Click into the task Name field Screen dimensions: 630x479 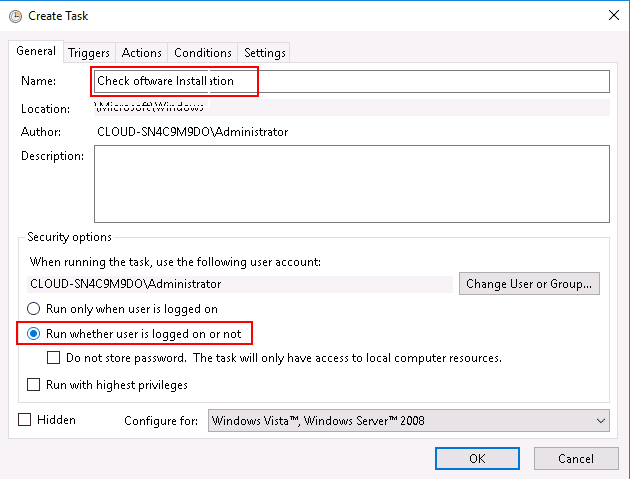tap(352, 81)
